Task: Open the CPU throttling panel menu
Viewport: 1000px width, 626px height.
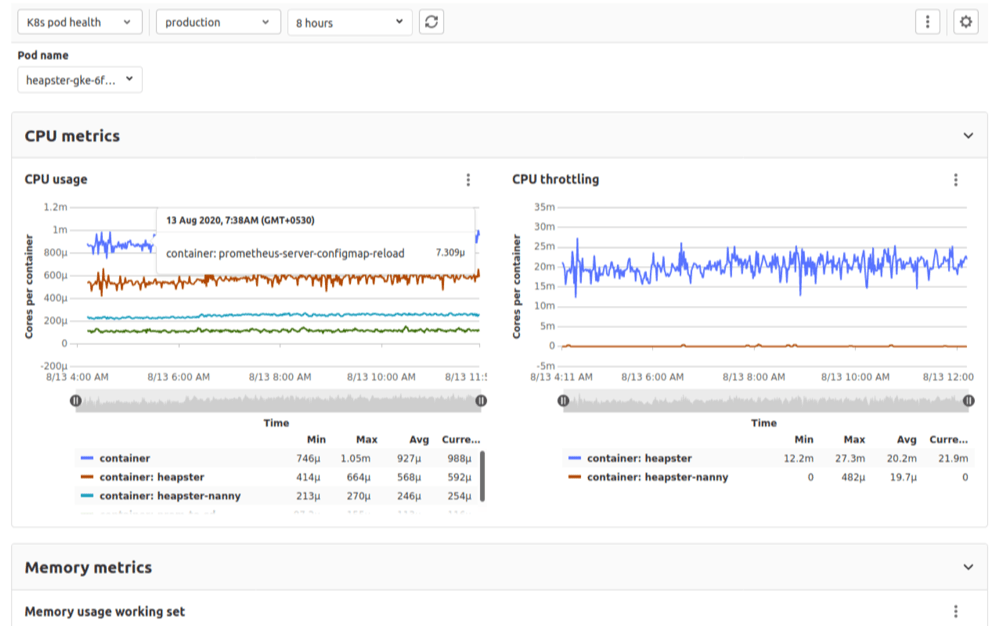Action: 958,180
